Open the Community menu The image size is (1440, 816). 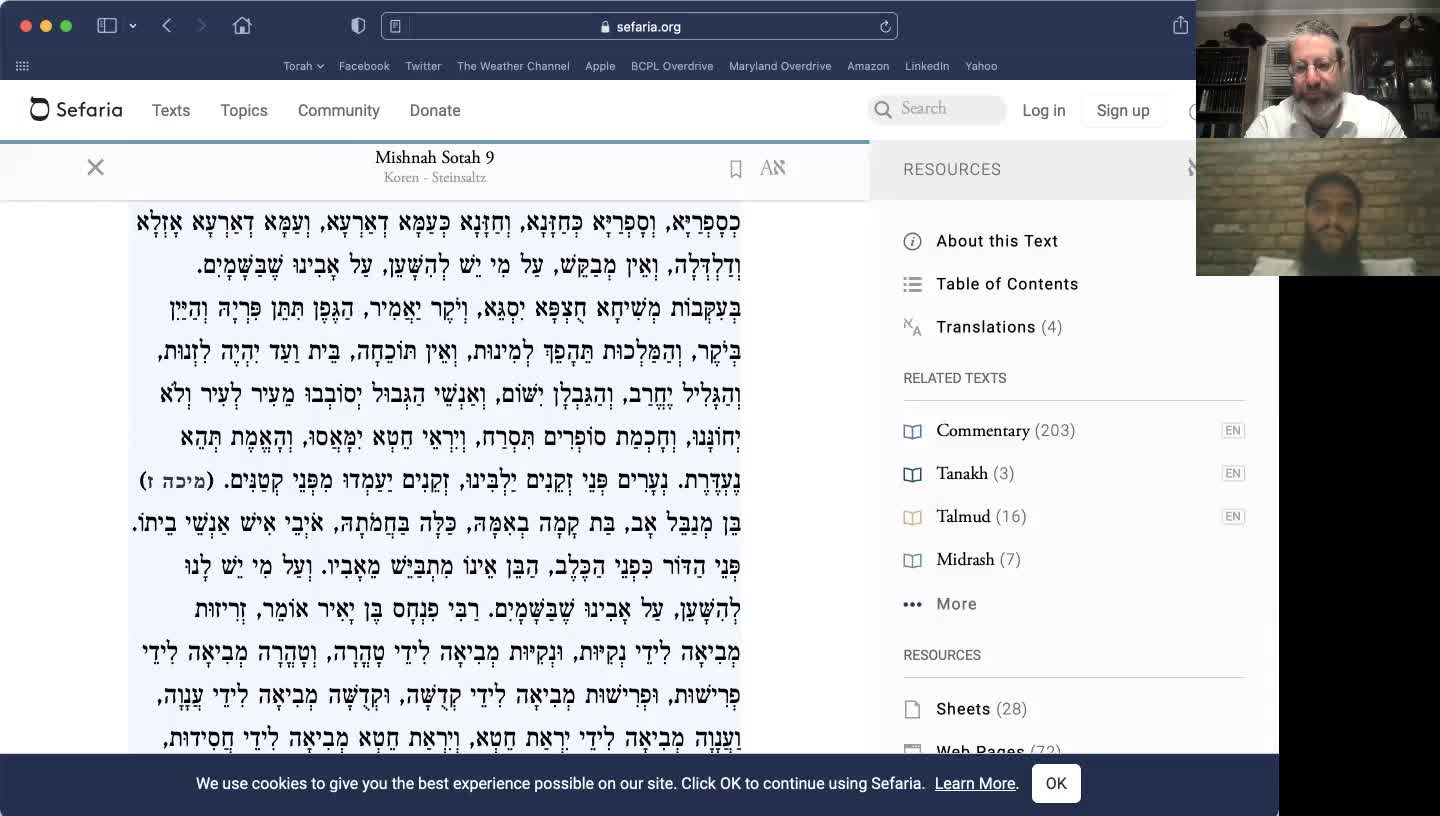coord(339,111)
